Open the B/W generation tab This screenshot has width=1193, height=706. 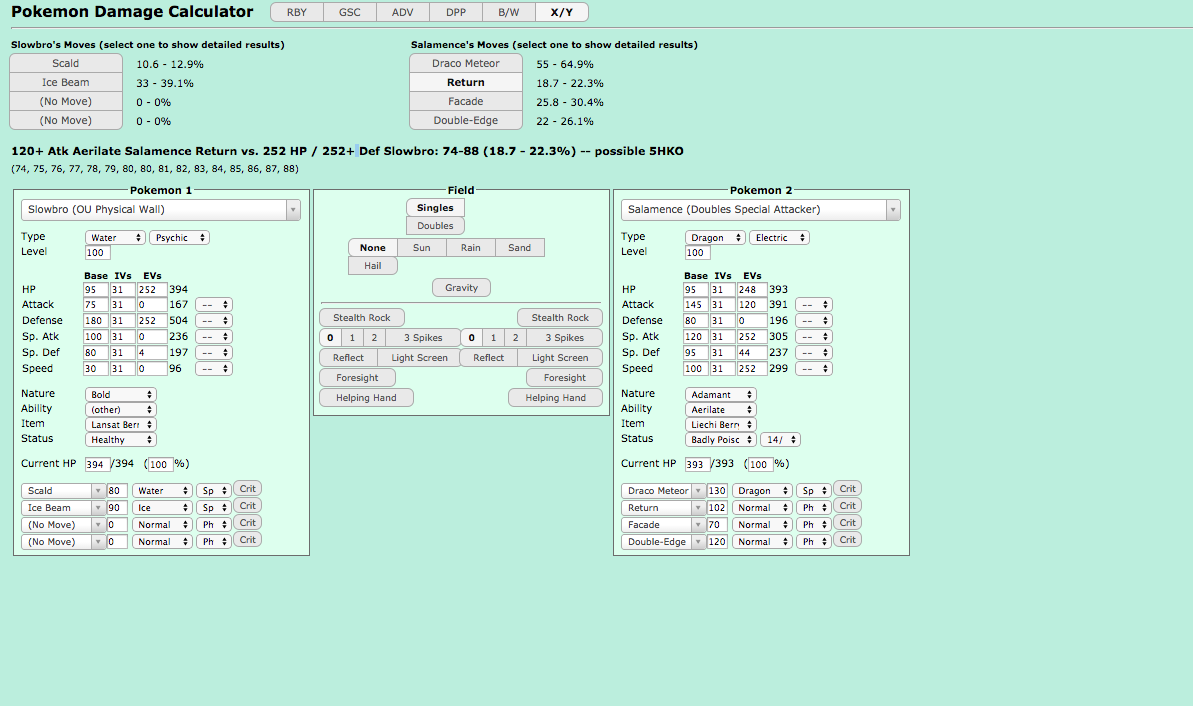tap(508, 12)
